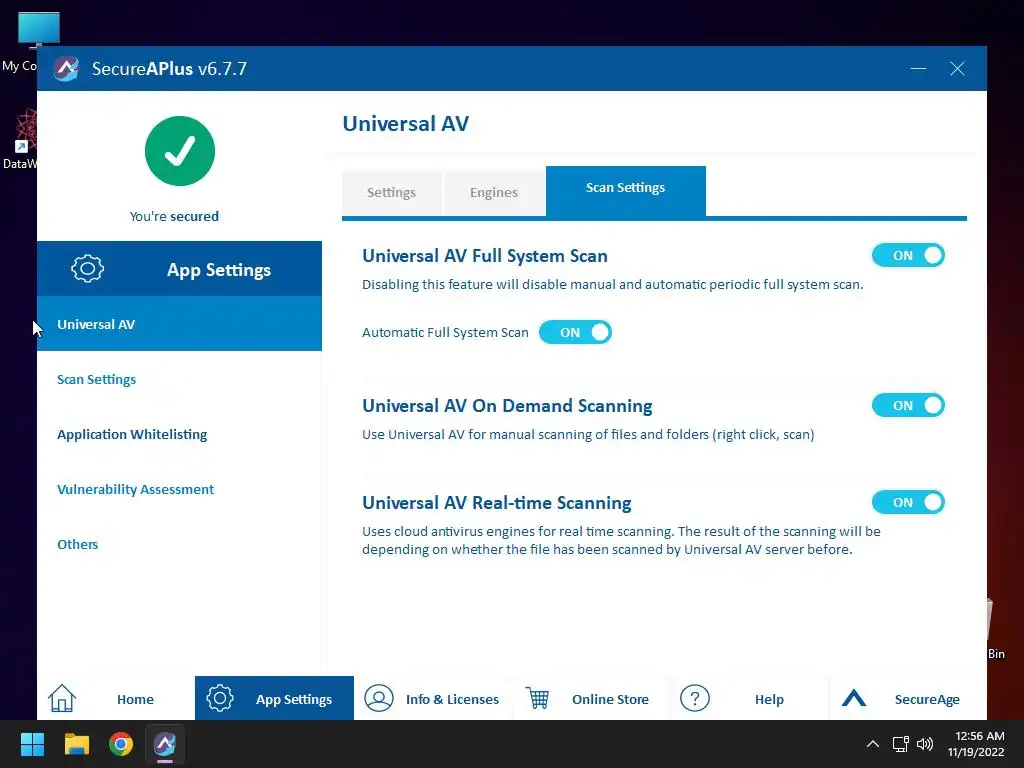This screenshot has width=1024, height=768.
Task: Open network status tray icon
Action: [901, 744]
